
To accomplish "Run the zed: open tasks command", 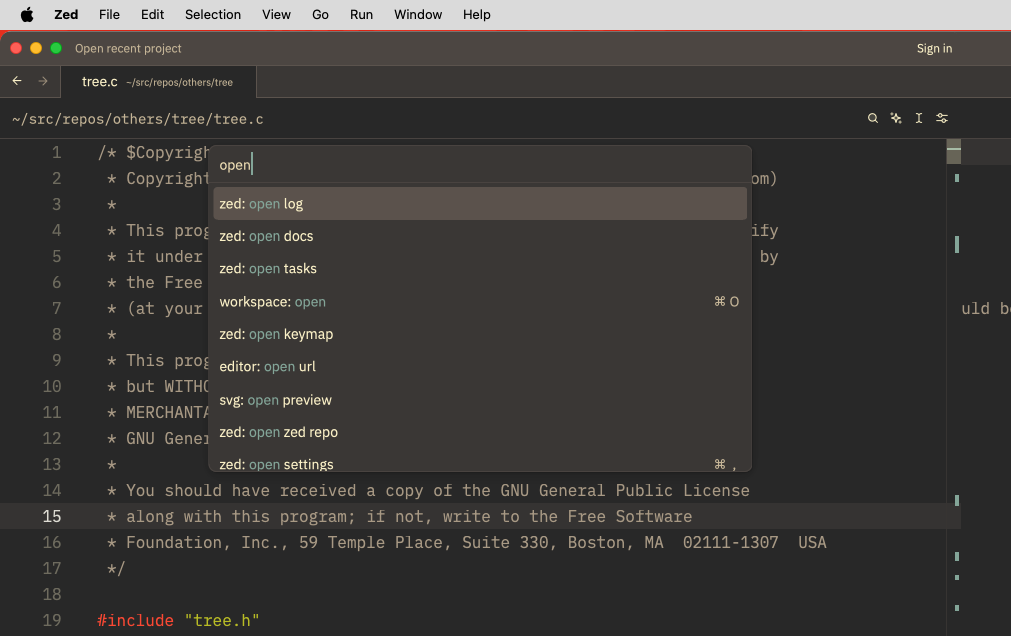I will [480, 268].
